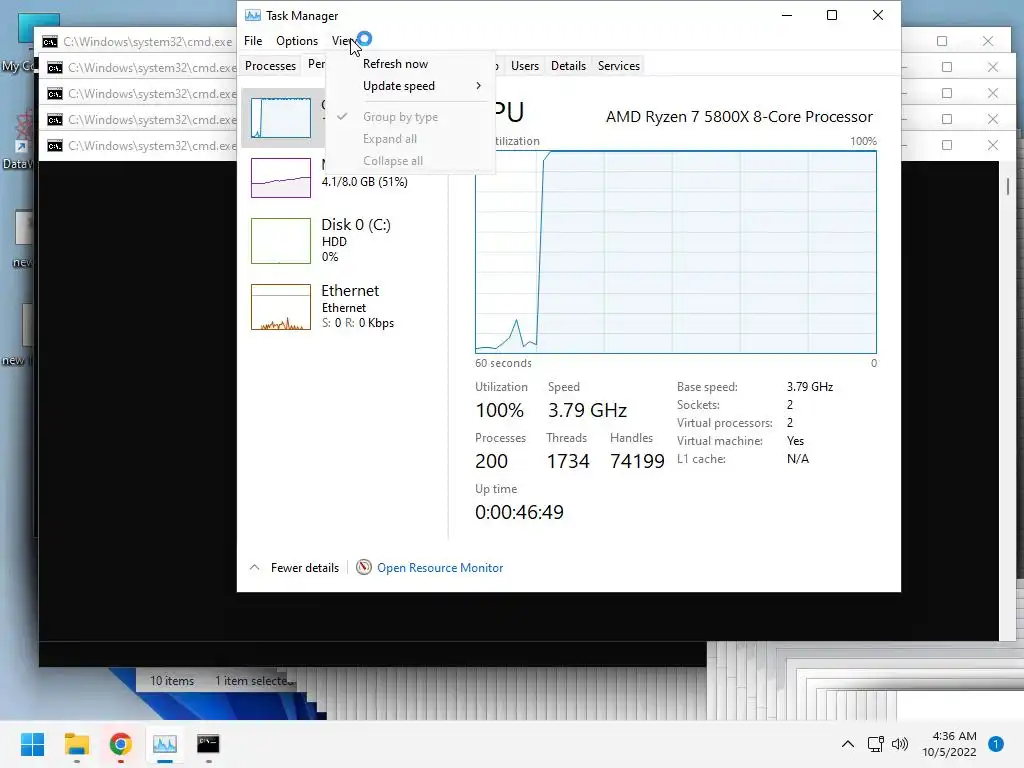Click the cmd.exe window vertical scrollbar
Screen dimensions: 1024x768
pyautogui.click(x=1008, y=187)
